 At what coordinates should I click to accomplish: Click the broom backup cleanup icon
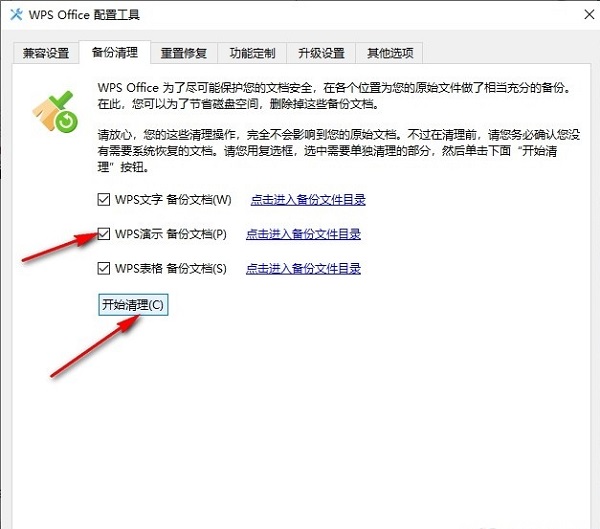(53, 108)
